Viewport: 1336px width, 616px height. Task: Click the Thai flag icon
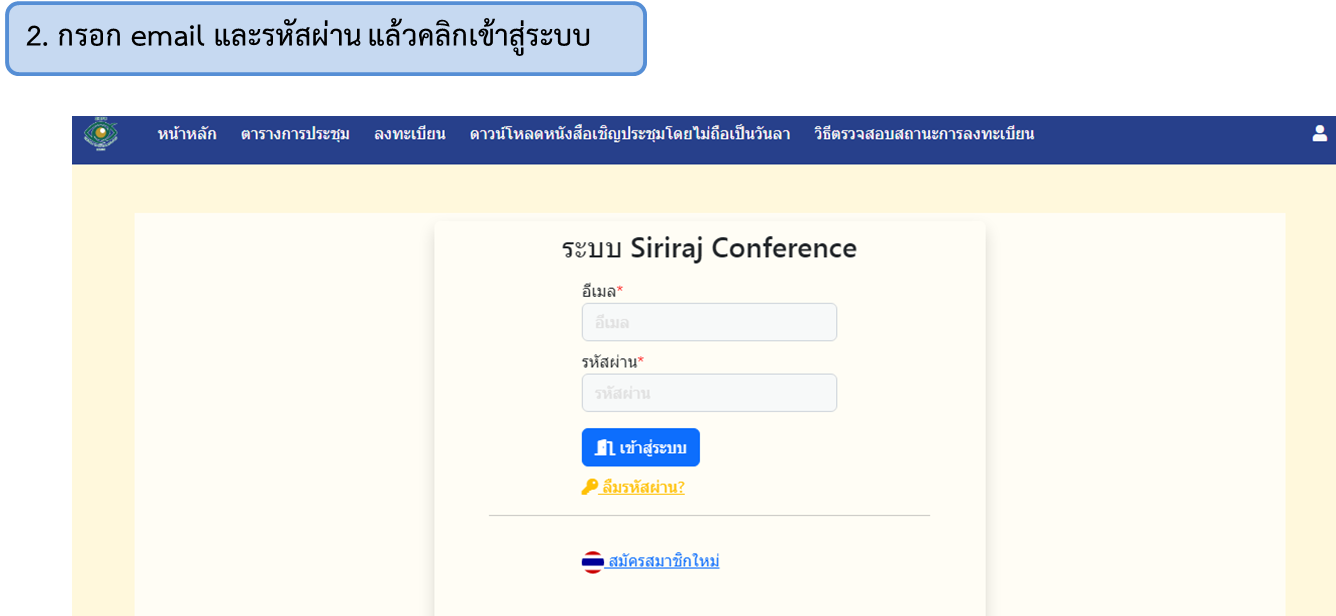click(593, 562)
